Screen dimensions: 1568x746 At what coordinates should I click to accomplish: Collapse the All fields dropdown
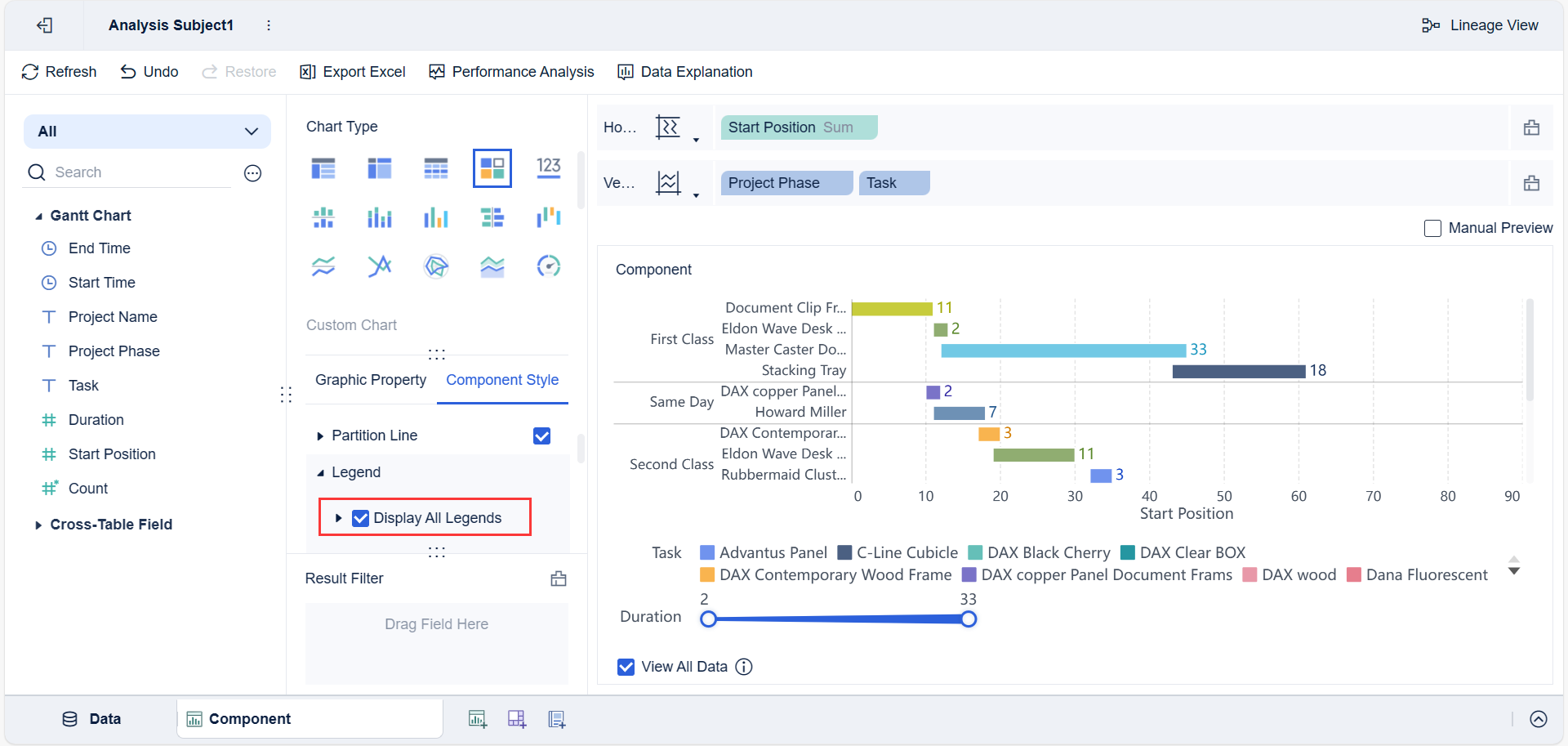click(x=251, y=131)
